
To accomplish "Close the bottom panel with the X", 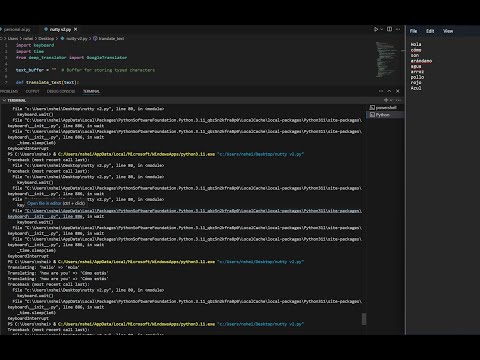I will tap(398, 91).
